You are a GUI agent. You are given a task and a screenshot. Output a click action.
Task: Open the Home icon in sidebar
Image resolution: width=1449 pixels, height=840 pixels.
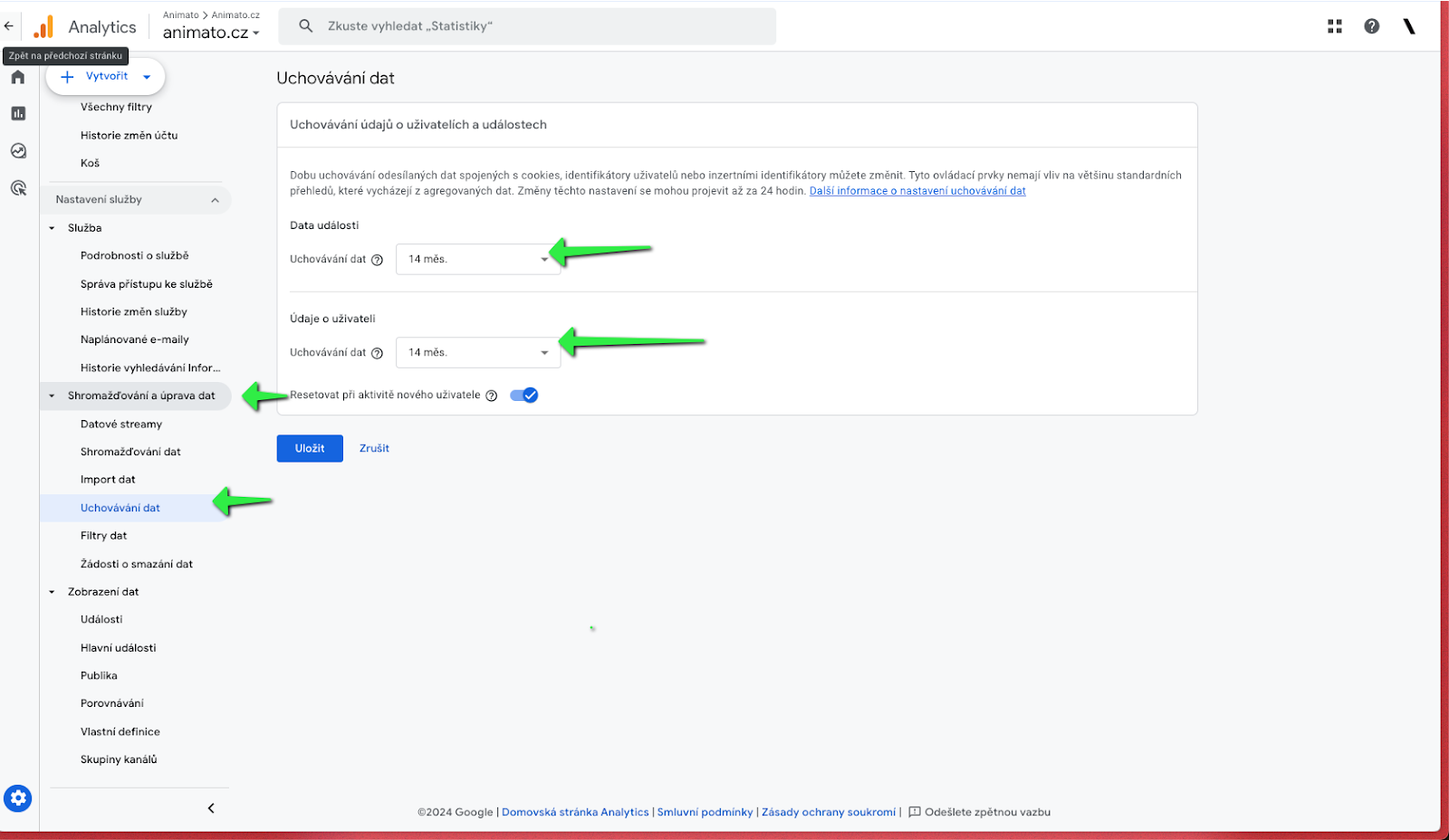coord(18,77)
